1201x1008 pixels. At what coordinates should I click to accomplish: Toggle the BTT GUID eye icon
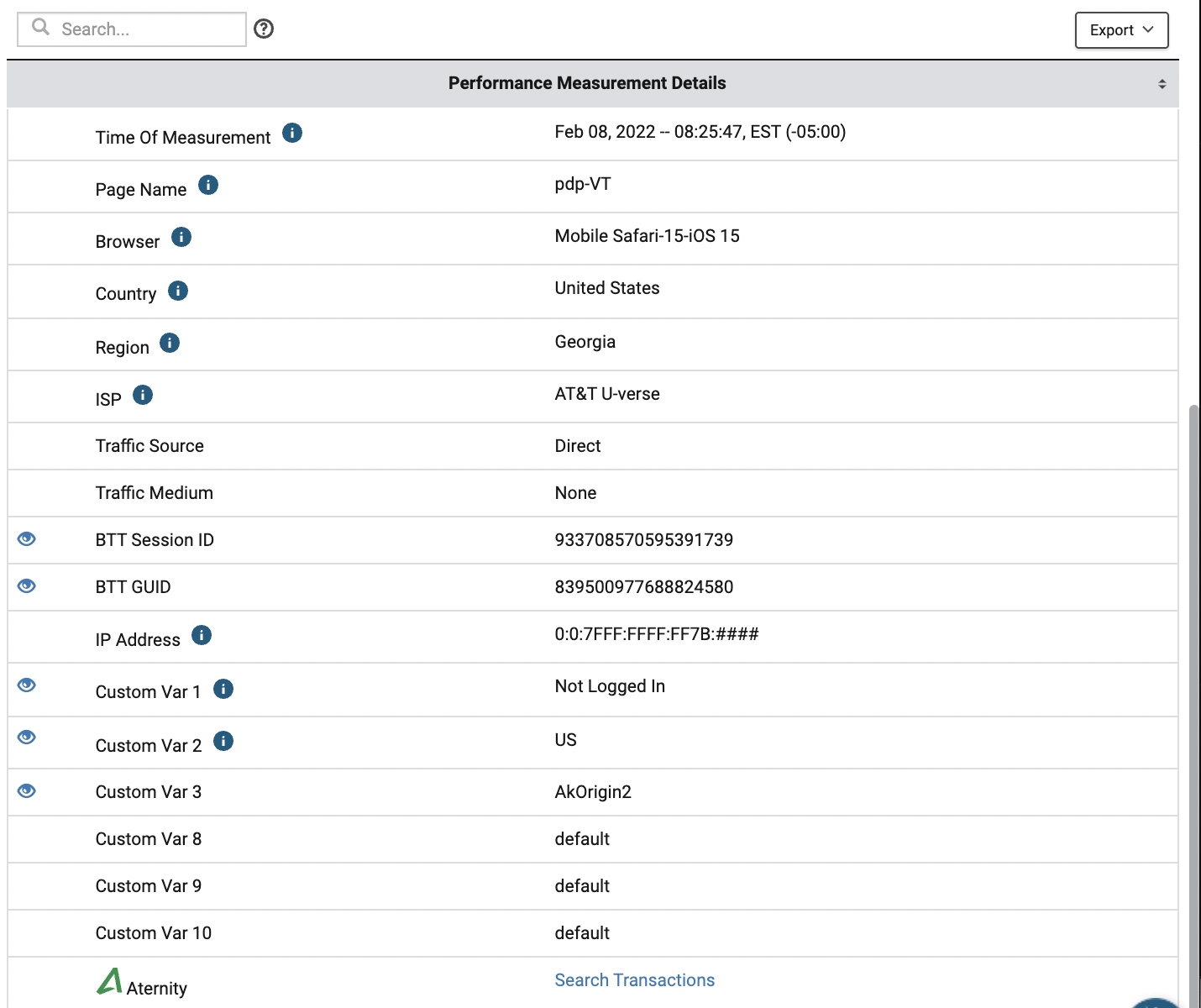pyautogui.click(x=25, y=585)
